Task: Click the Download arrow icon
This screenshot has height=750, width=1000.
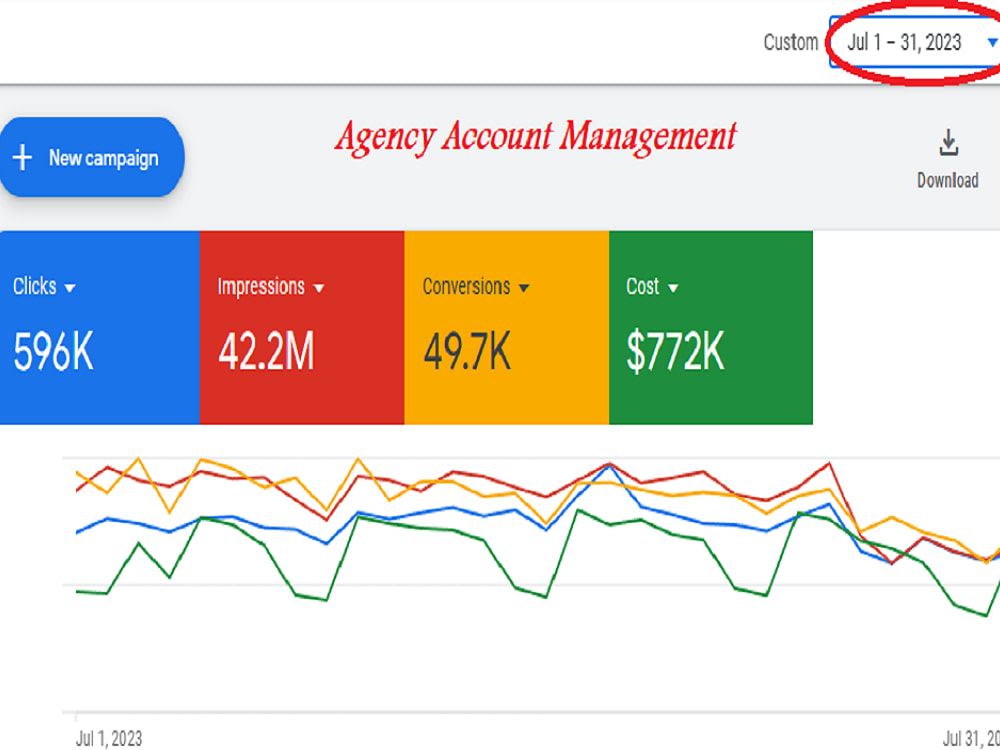Action: click(x=948, y=143)
